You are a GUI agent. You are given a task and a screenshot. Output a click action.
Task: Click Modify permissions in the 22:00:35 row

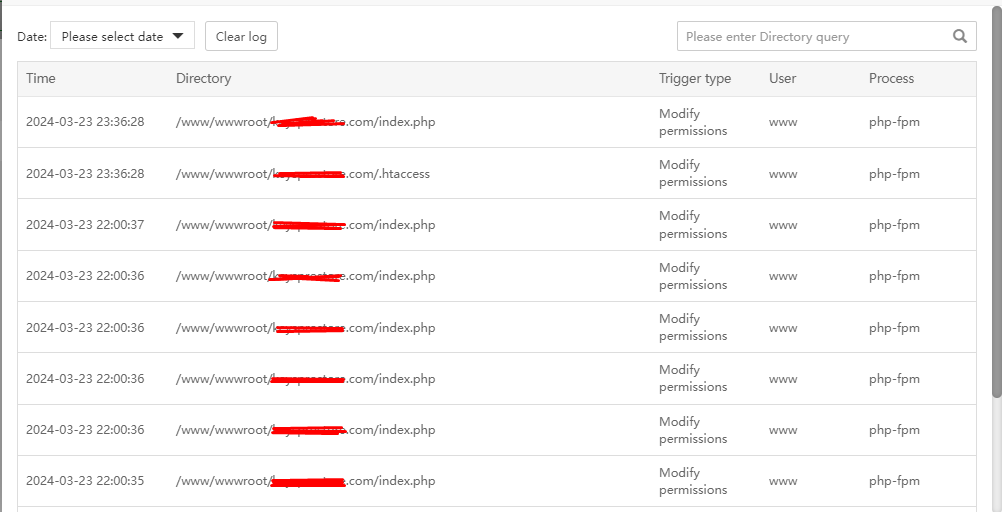[693, 481]
